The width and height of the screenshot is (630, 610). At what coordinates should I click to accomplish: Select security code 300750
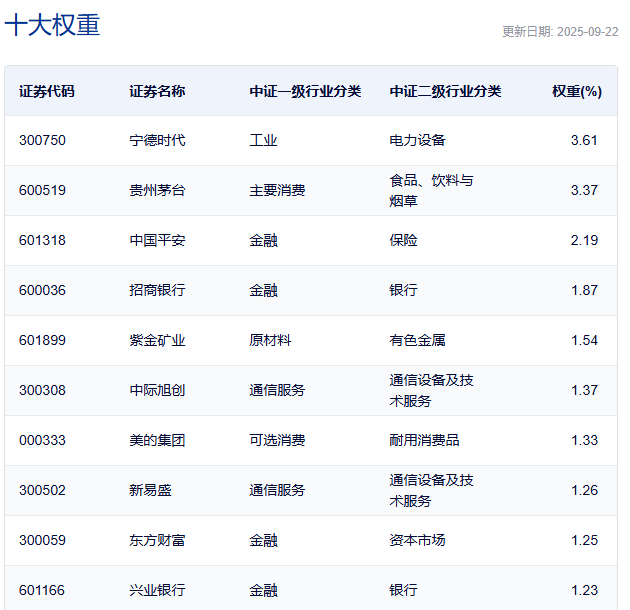[42, 140]
